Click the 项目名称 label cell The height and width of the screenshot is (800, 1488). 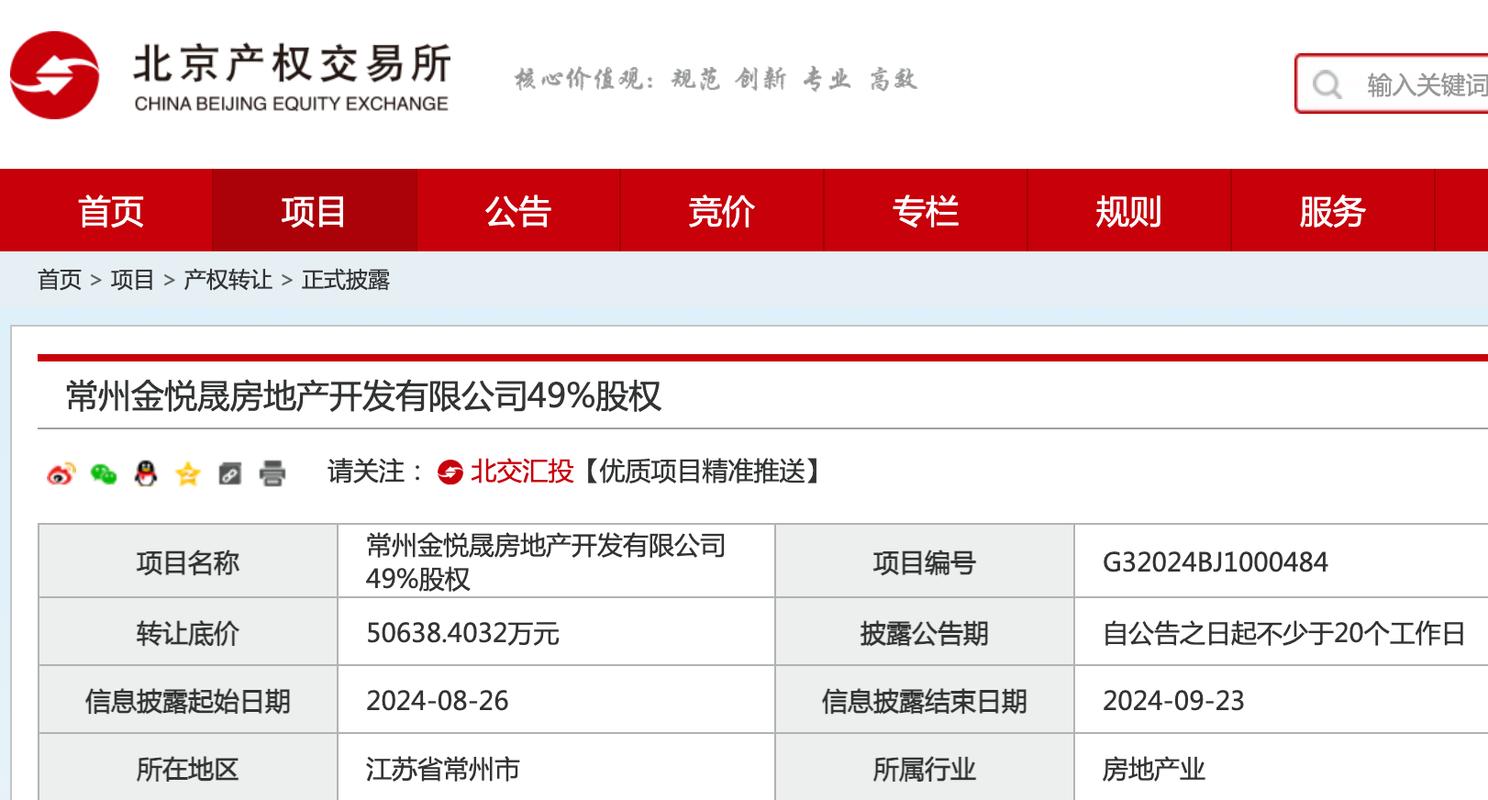click(x=188, y=562)
